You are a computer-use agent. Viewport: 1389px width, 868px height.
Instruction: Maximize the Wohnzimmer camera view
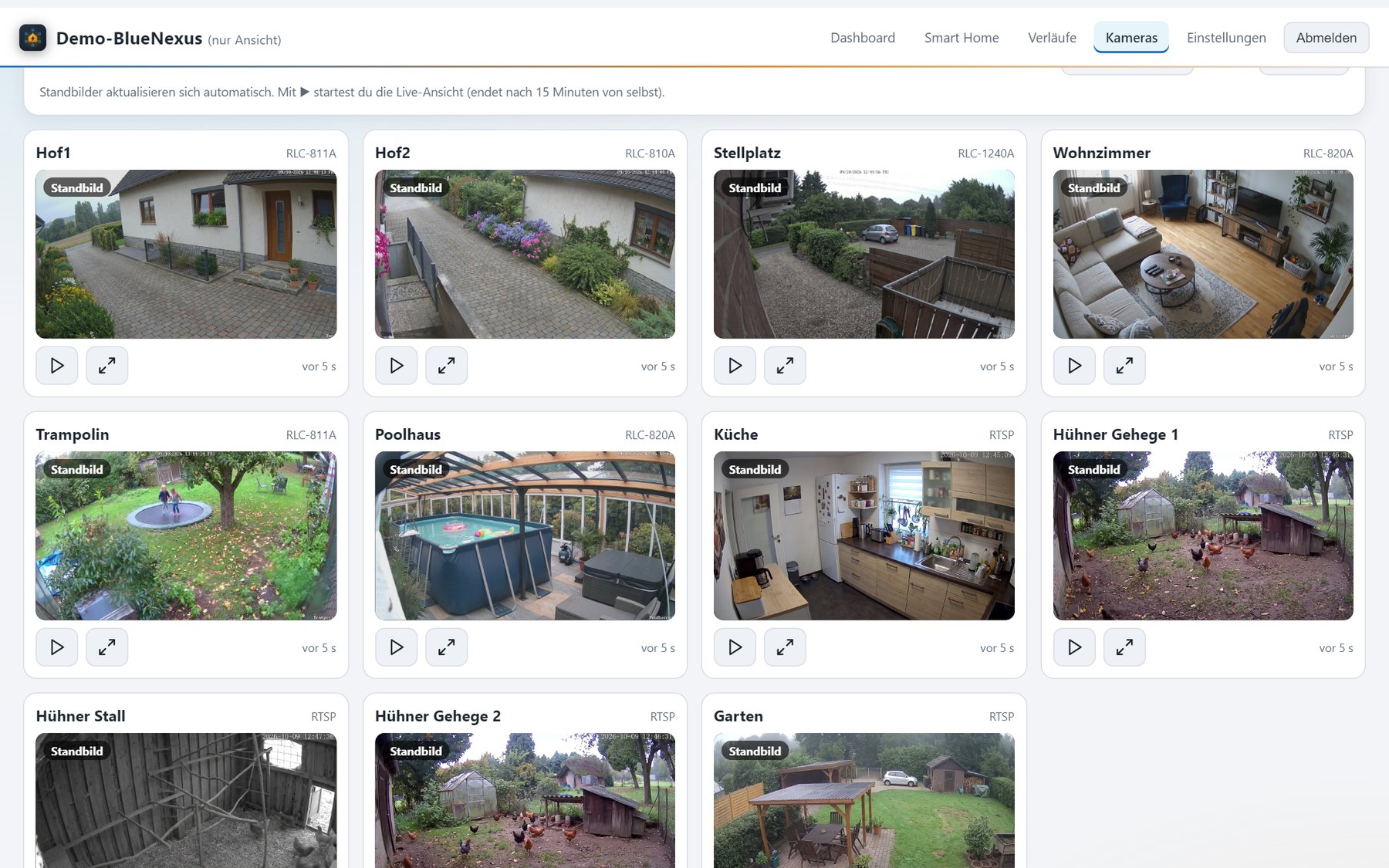click(x=1124, y=366)
